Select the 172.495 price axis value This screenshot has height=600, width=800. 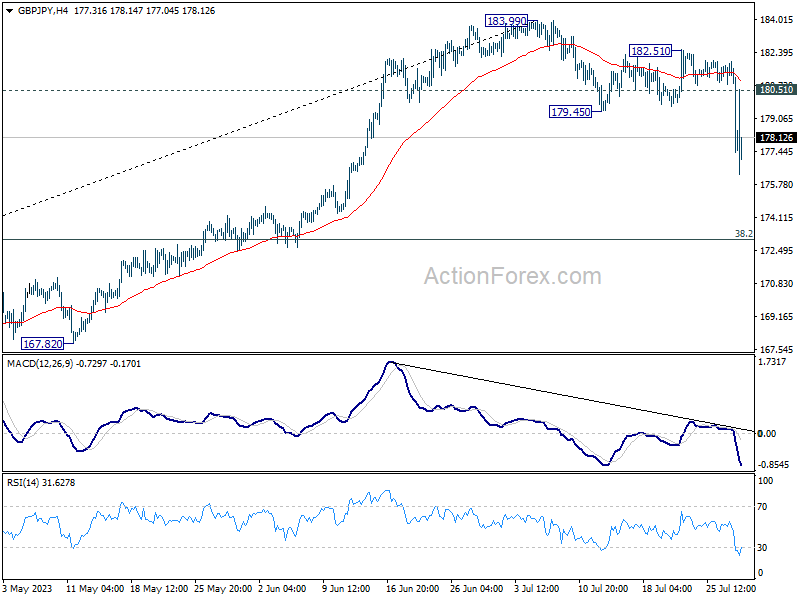tap(777, 251)
